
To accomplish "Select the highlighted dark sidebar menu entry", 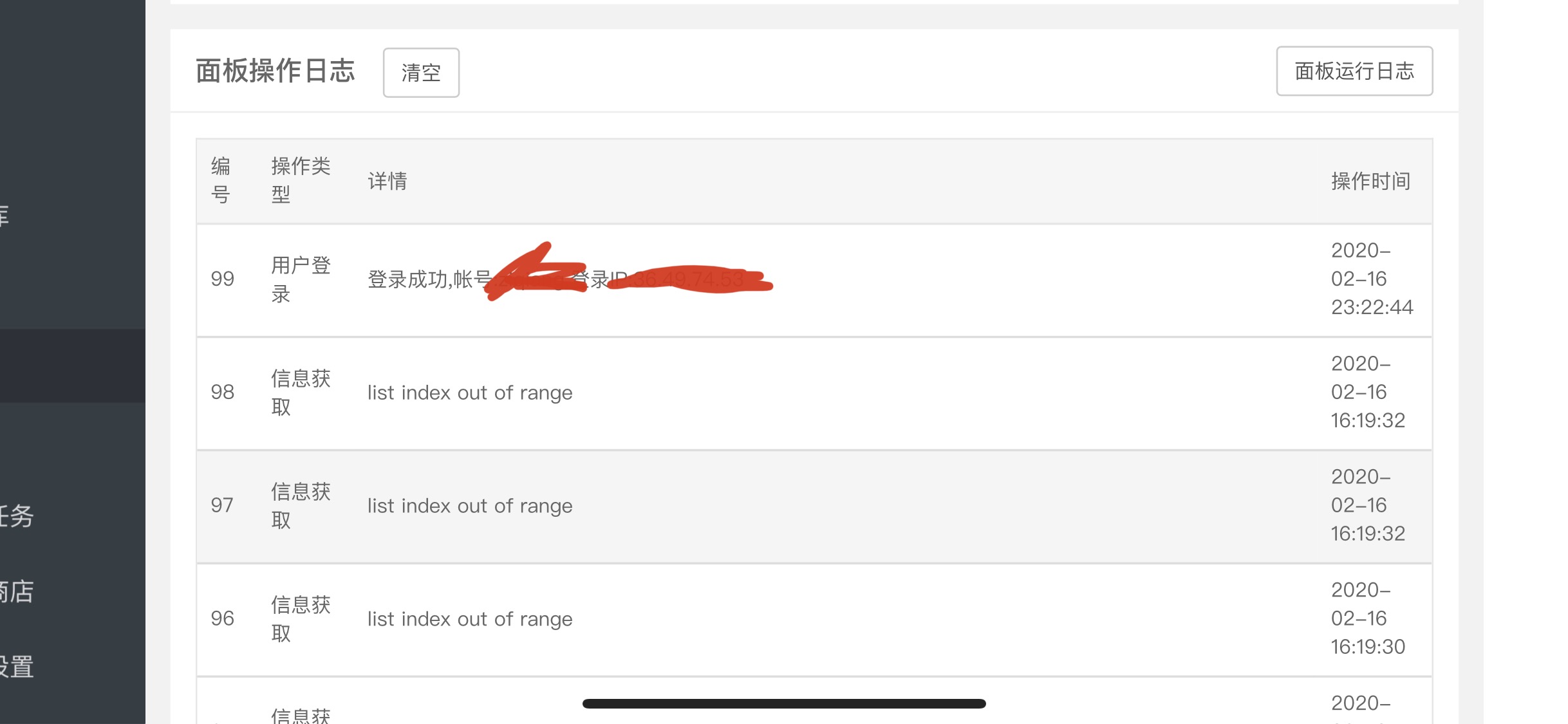I will (x=72, y=366).
